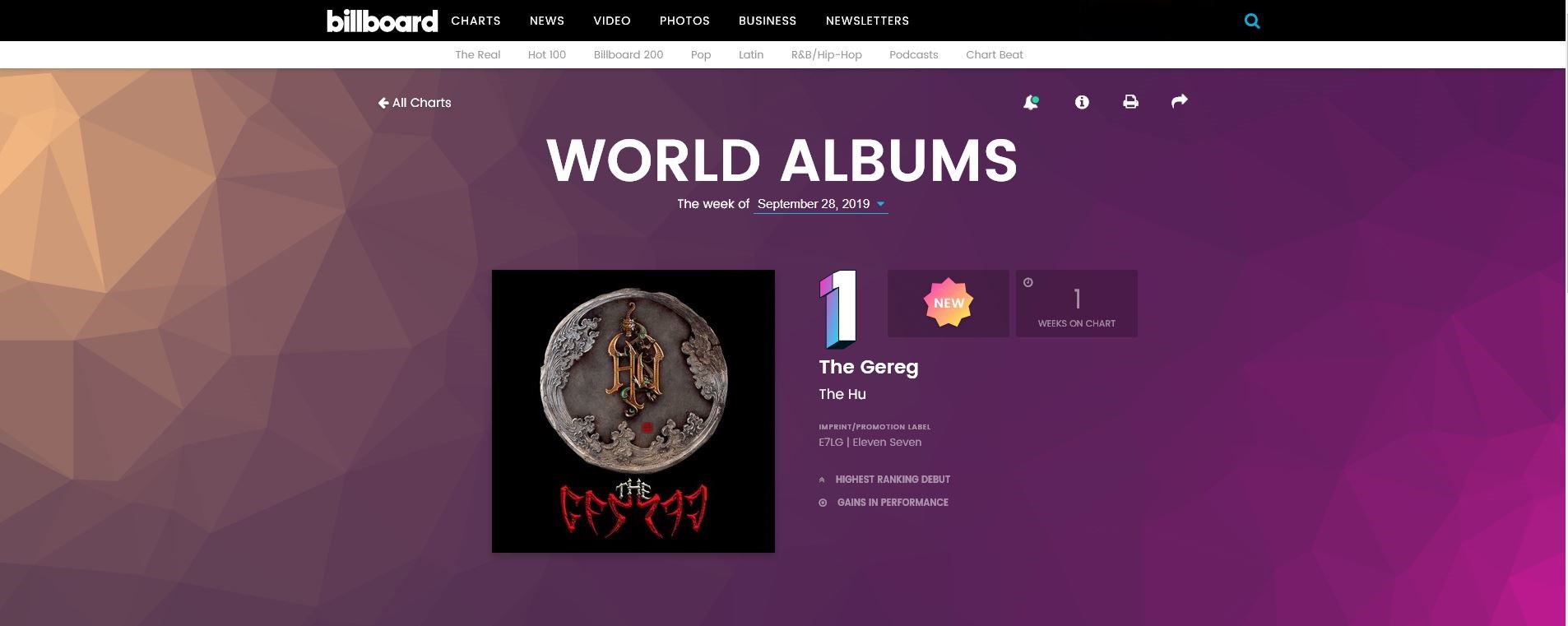
Task: Click the Billboard logo
Action: (383, 21)
